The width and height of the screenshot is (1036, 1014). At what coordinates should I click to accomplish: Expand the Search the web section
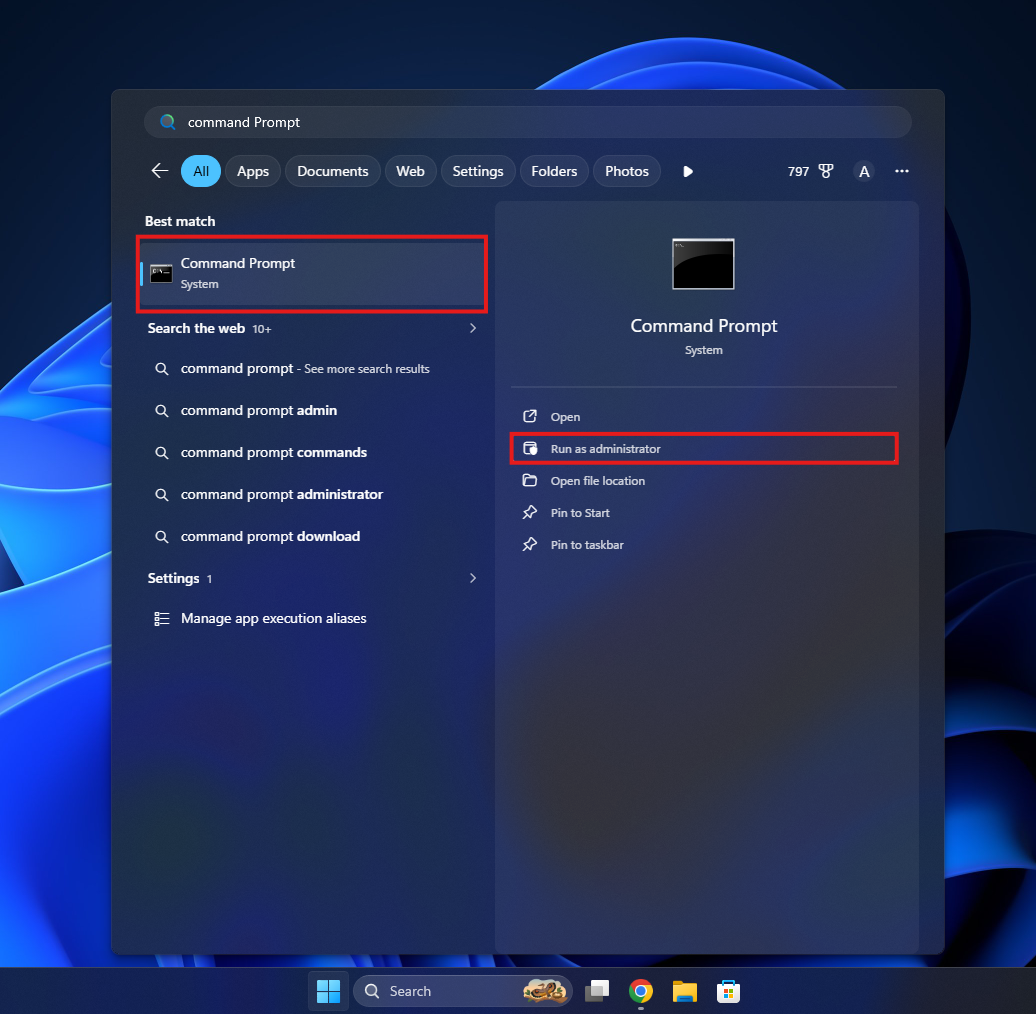coord(472,328)
